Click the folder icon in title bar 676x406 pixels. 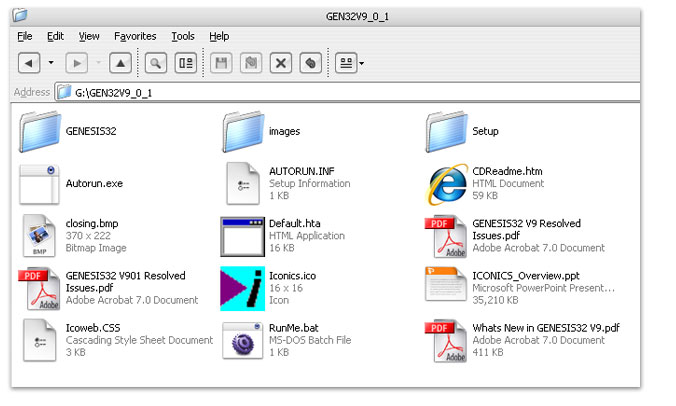pos(20,16)
